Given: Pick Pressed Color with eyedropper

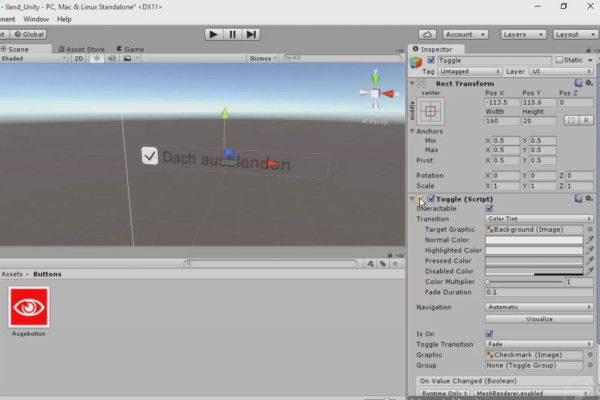Looking at the screenshot, I should point(590,260).
